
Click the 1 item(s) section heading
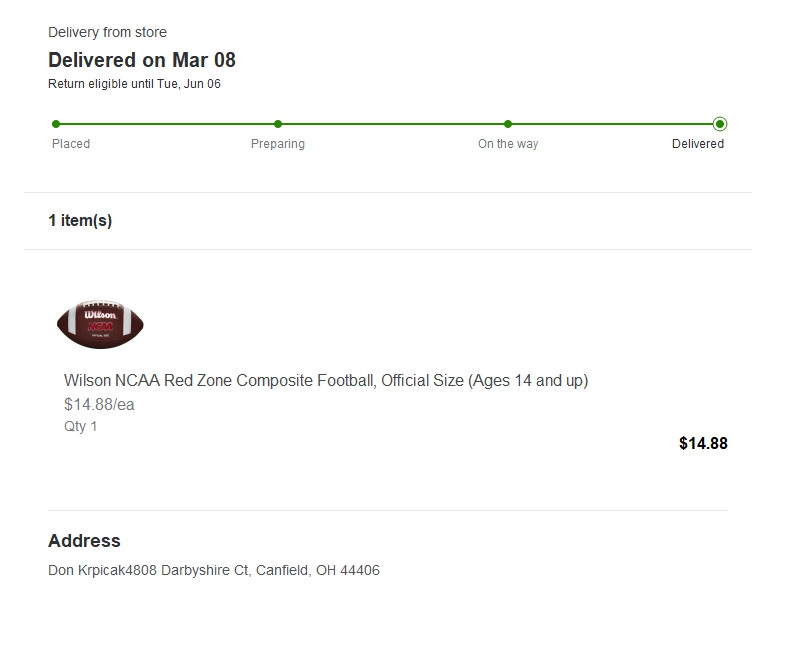tap(80, 221)
